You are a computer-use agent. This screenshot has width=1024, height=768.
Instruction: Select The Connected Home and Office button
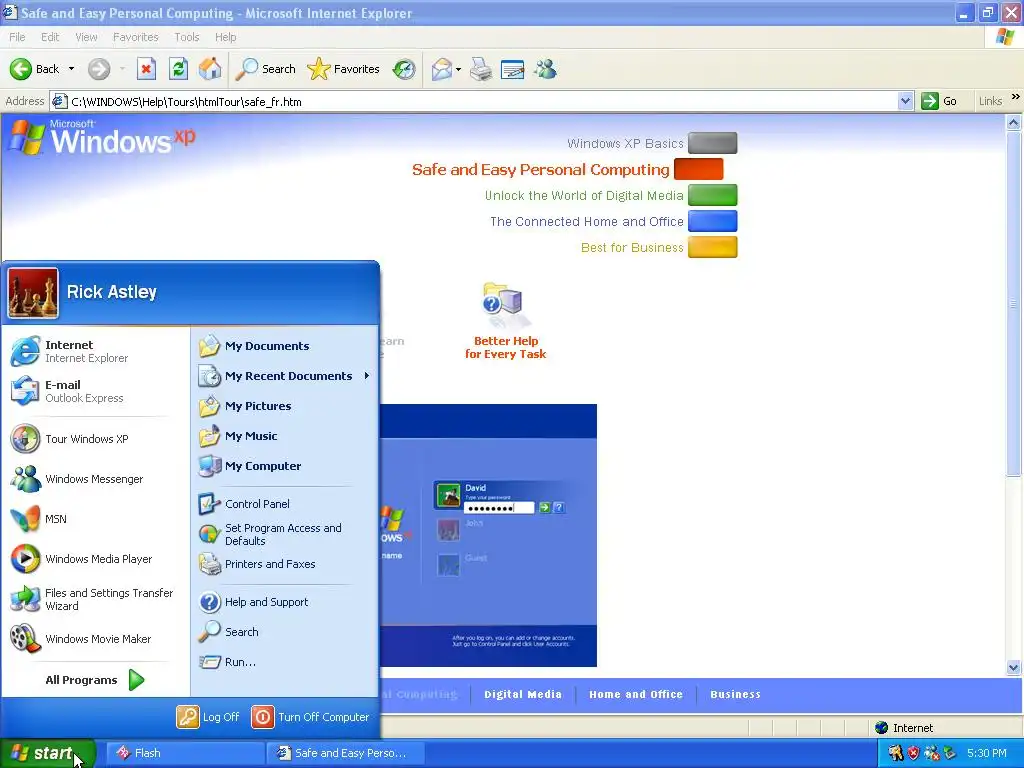pyautogui.click(x=712, y=221)
